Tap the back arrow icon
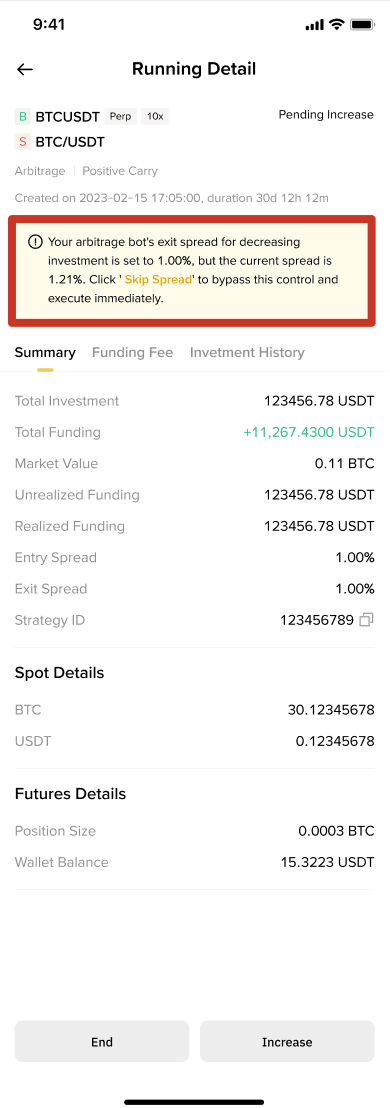 coord(25,69)
